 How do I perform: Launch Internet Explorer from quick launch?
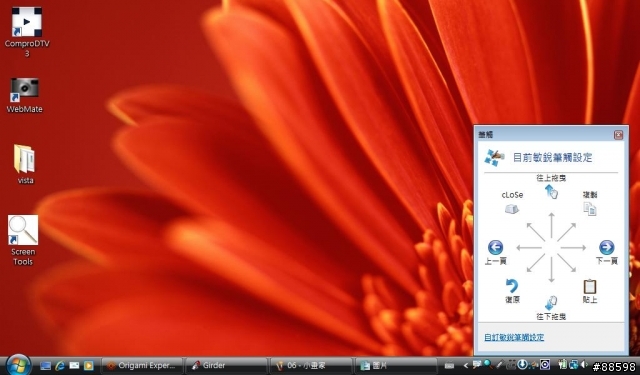tap(60, 366)
